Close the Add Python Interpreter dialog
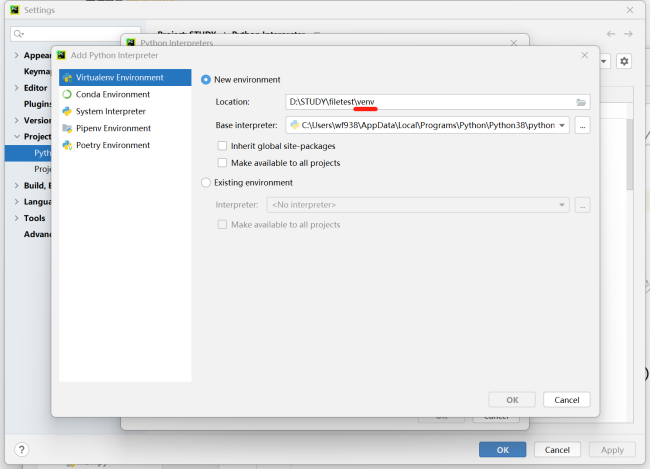Screen dimensions: 650x469 585,55
